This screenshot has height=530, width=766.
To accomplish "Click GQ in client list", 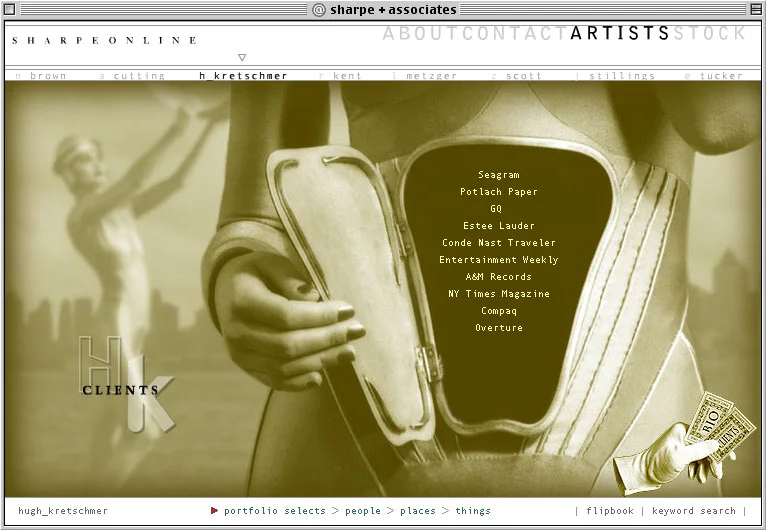I will click(x=496, y=209).
